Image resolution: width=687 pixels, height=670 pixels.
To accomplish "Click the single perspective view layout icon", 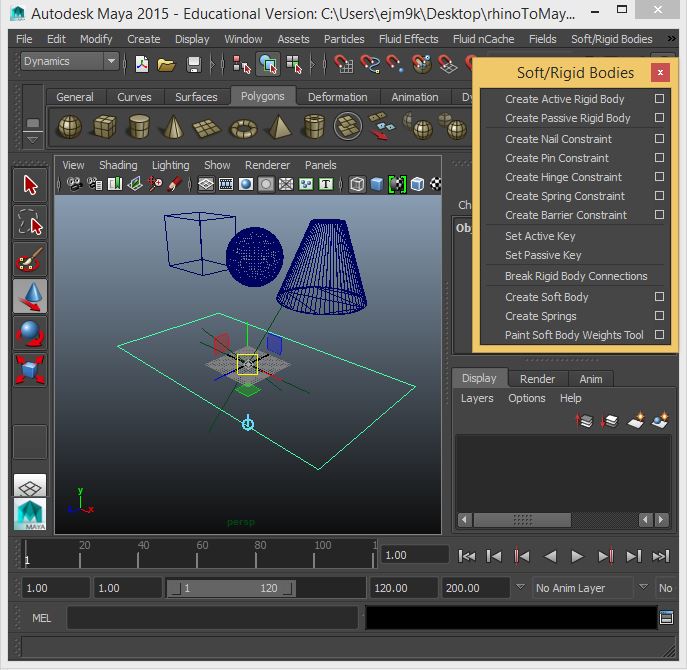I will point(30,485).
